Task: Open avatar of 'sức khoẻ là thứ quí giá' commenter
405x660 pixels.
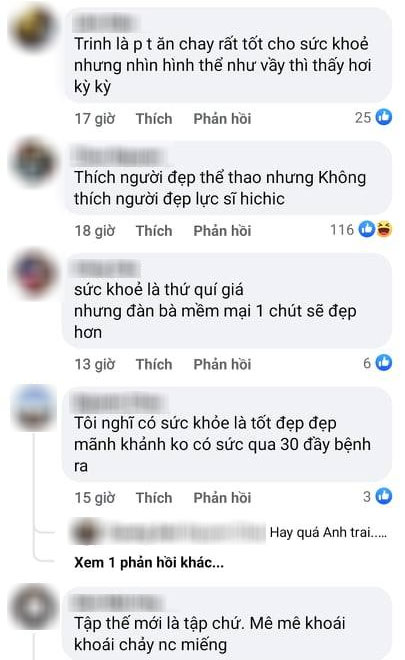Action: 34,274
